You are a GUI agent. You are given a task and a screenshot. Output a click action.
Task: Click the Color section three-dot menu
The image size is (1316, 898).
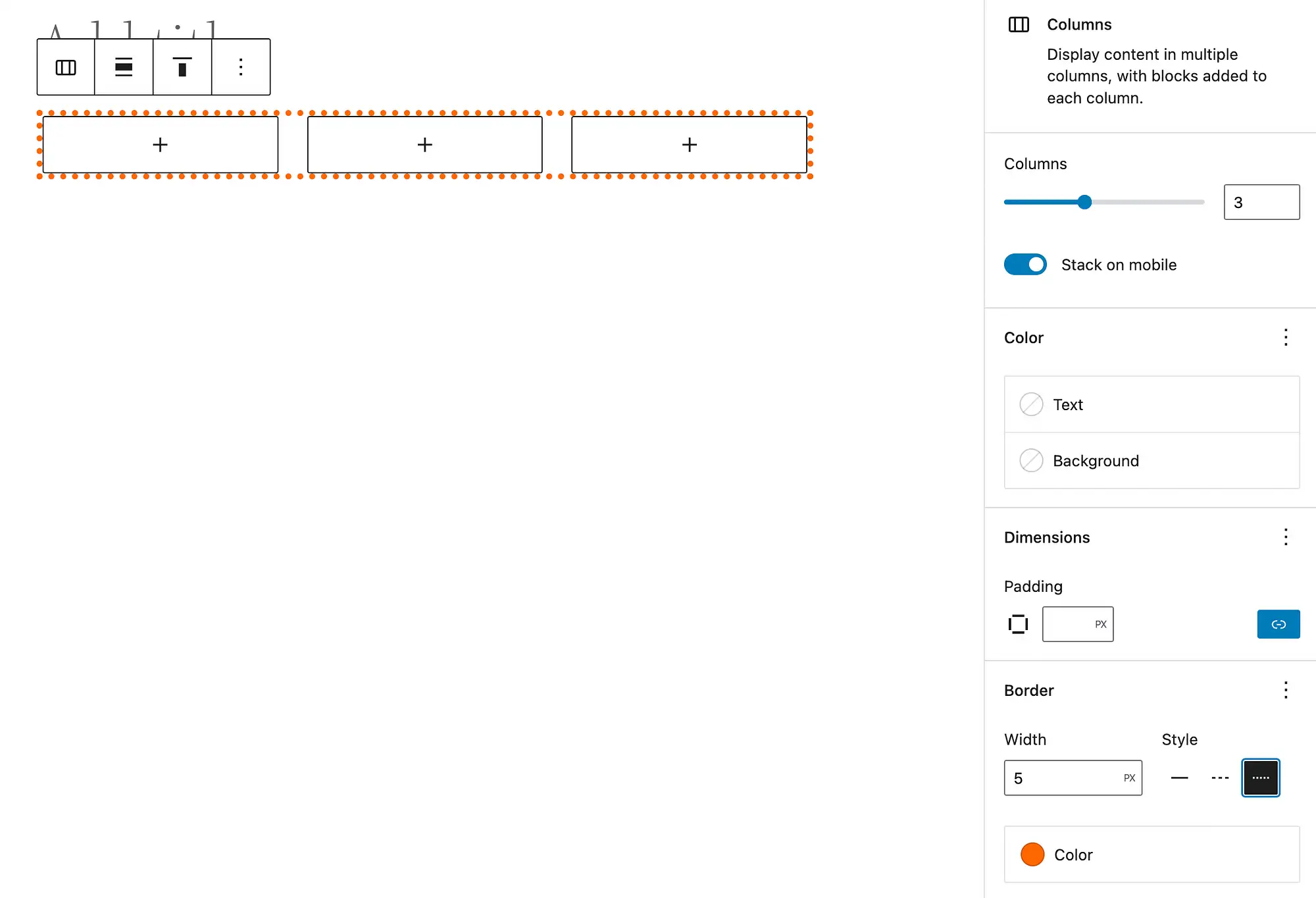1286,337
